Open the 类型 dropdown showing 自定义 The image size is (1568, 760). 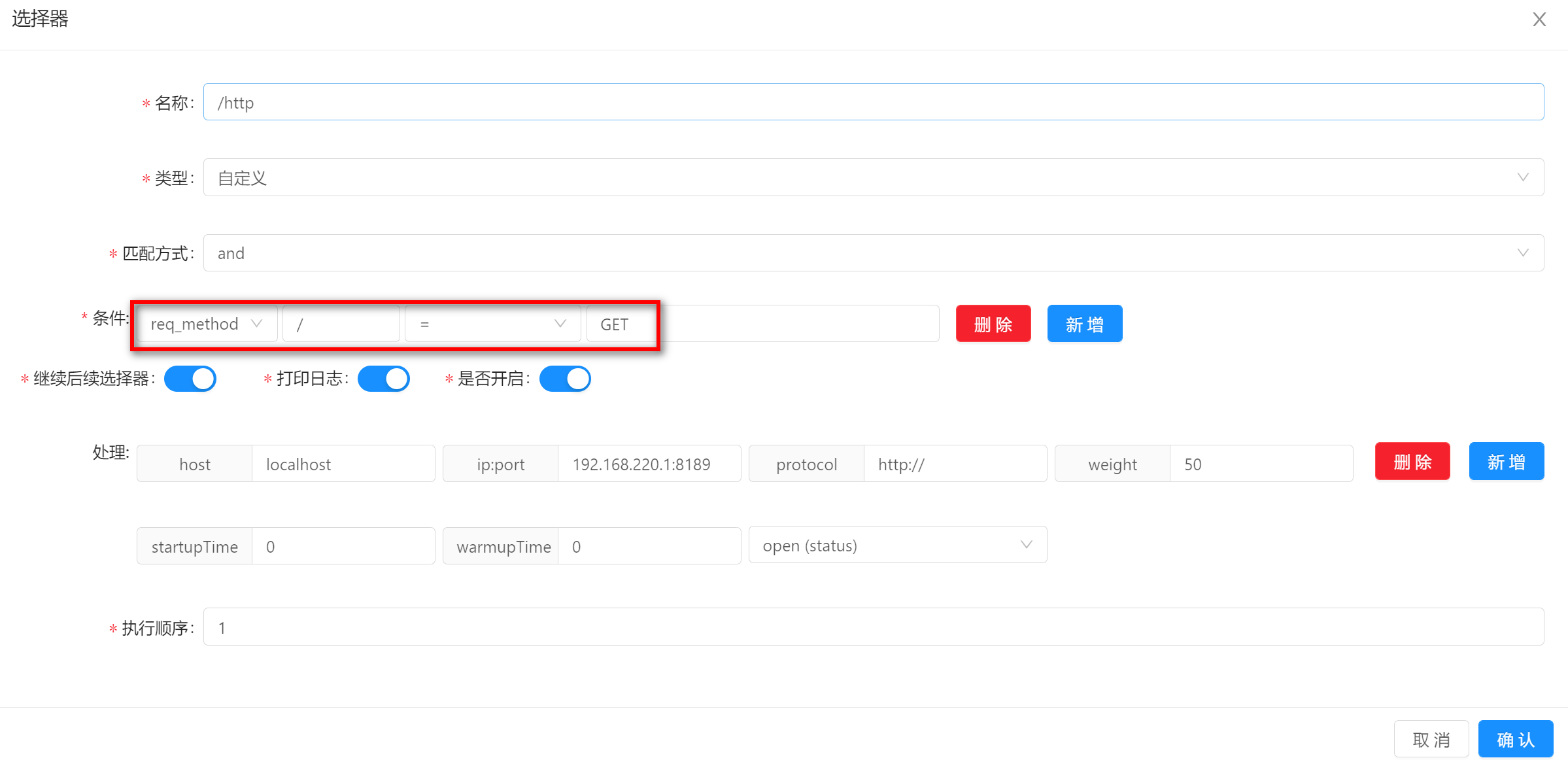pos(873,177)
